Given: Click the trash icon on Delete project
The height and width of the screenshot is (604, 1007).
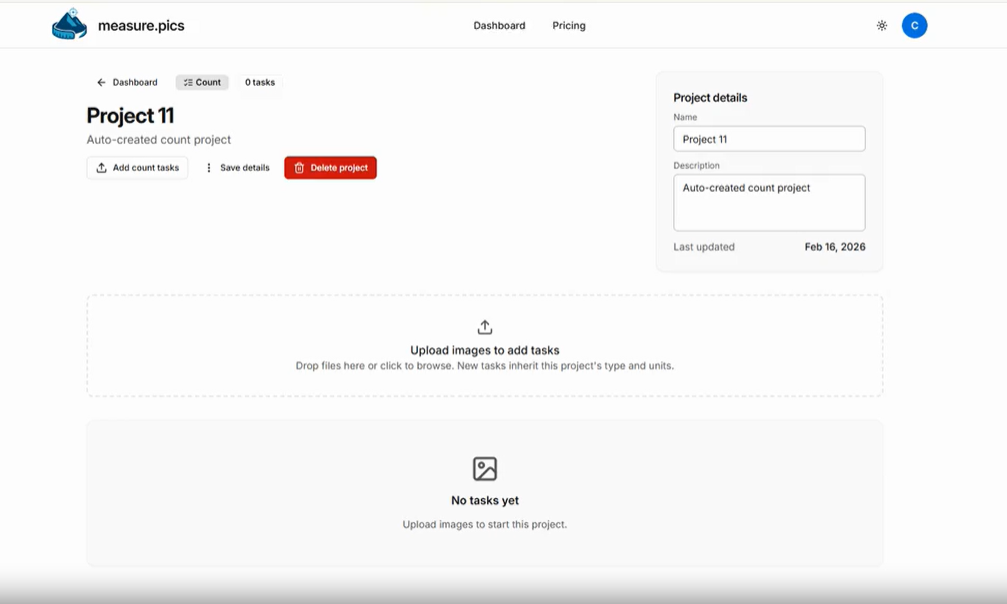Looking at the screenshot, I should (299, 168).
